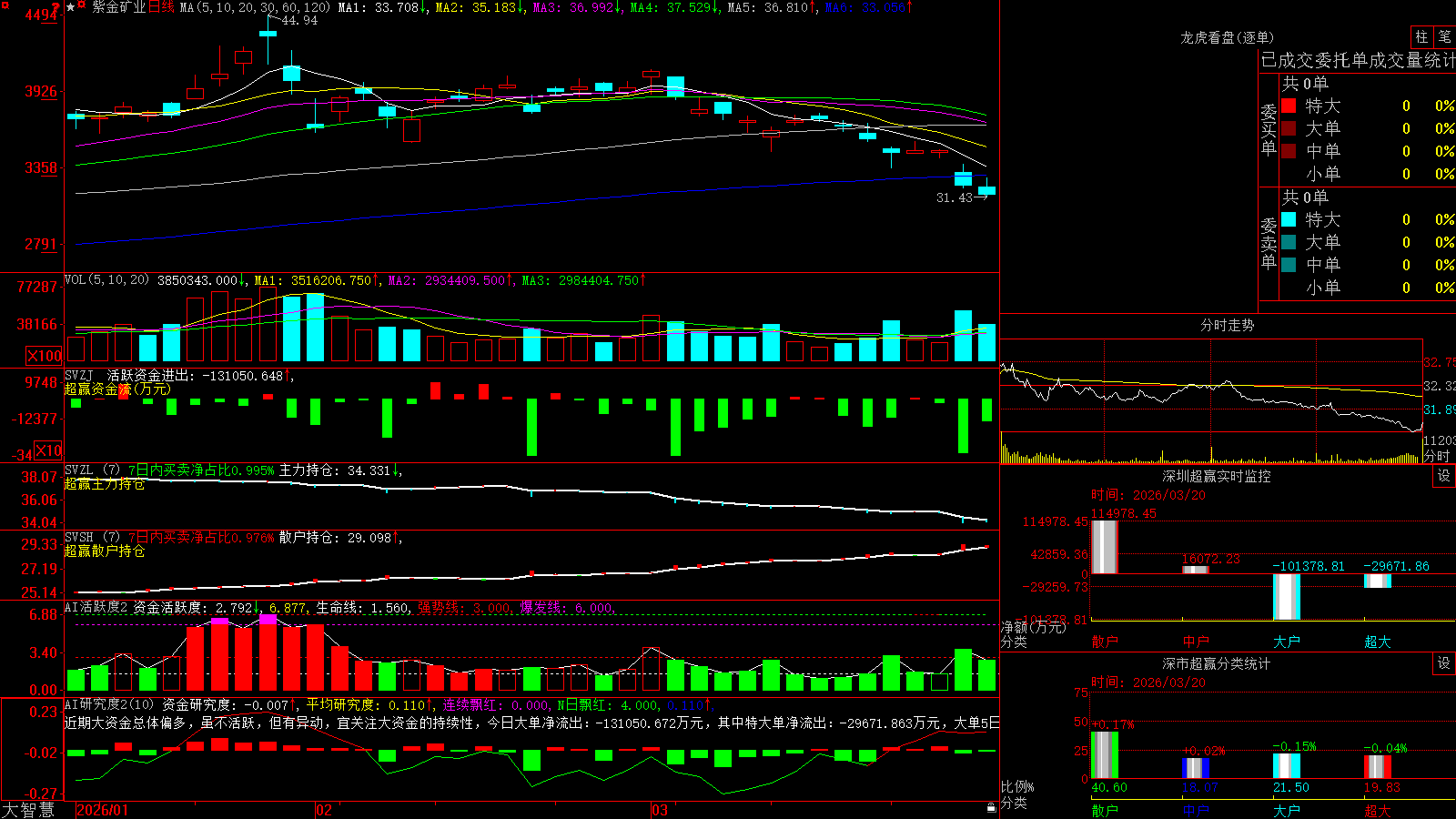Open the 分时走势 panel title

pos(1227,325)
